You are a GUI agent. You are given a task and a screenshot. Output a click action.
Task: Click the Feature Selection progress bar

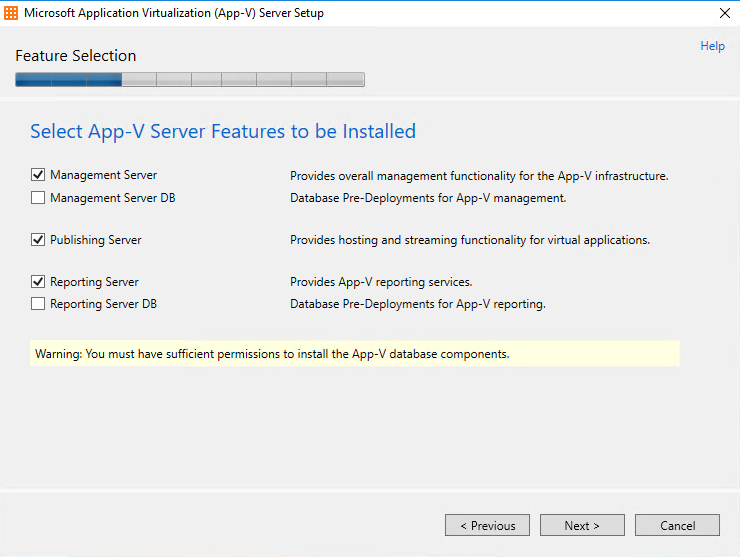pyautogui.click(x=190, y=79)
